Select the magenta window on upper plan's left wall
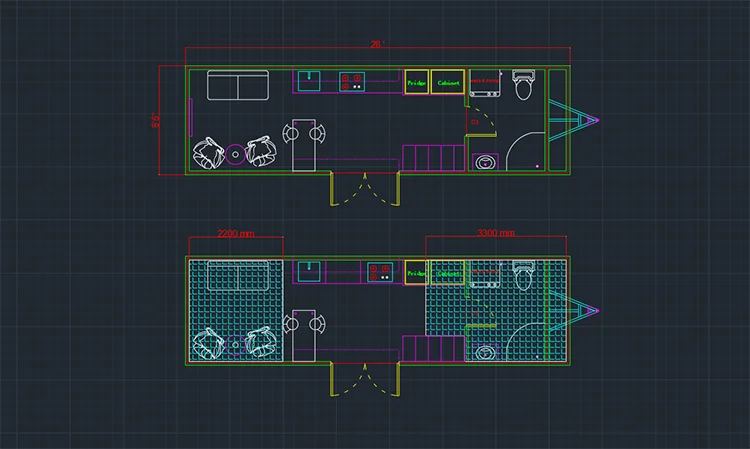750x449 pixels. pos(191,118)
